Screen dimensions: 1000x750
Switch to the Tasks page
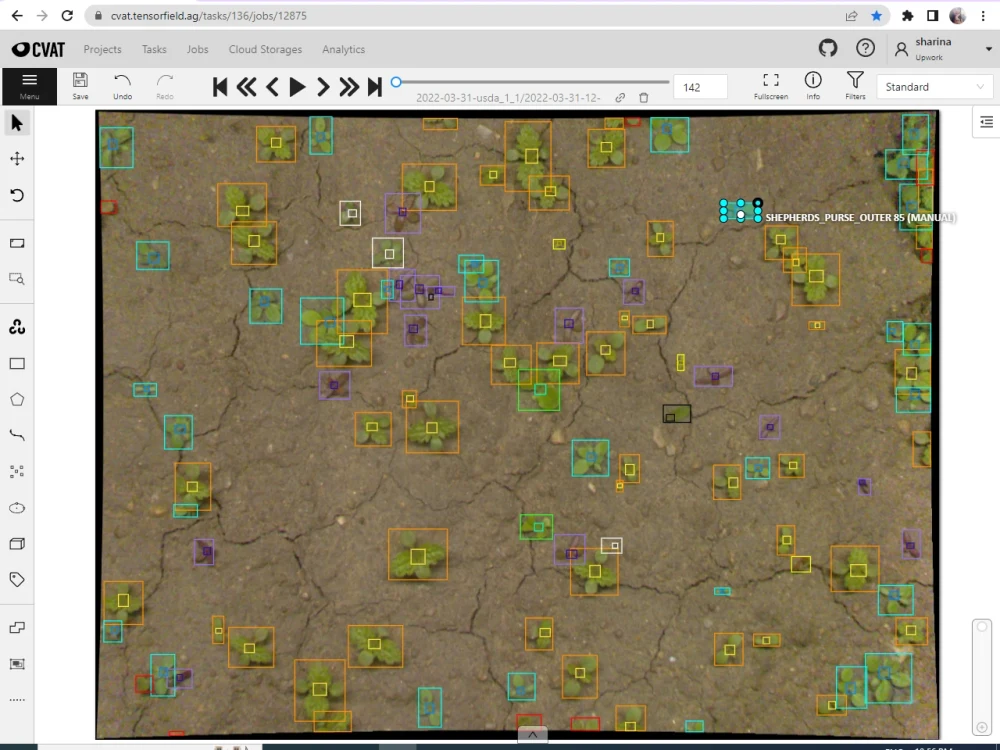pos(153,49)
